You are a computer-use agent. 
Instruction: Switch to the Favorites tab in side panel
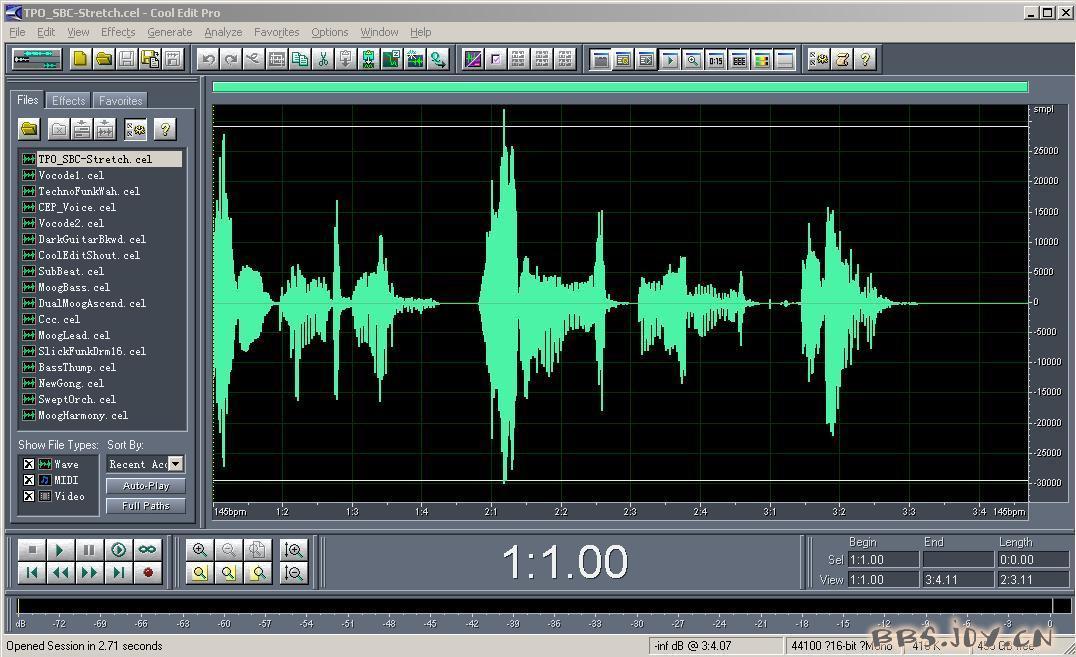(120, 100)
